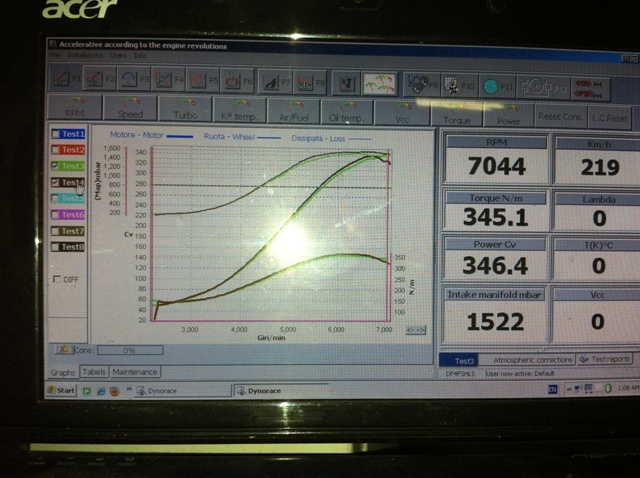Select the Air/Fuel gauge button
The height and width of the screenshot is (478, 640).
point(293,111)
